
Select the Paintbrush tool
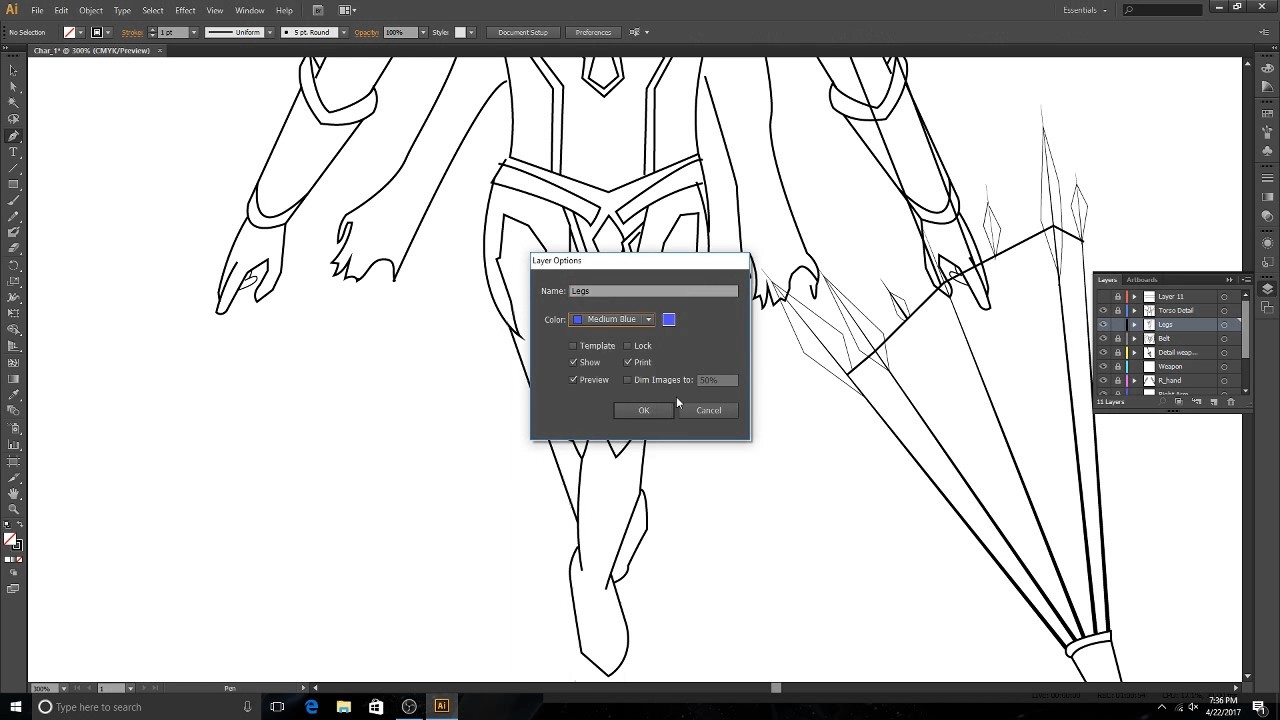13,200
